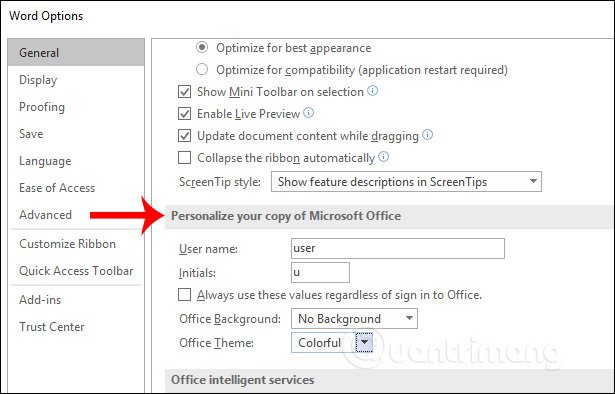Open the Trust Center category
Screen dimensions: 615x394
tap(52, 327)
